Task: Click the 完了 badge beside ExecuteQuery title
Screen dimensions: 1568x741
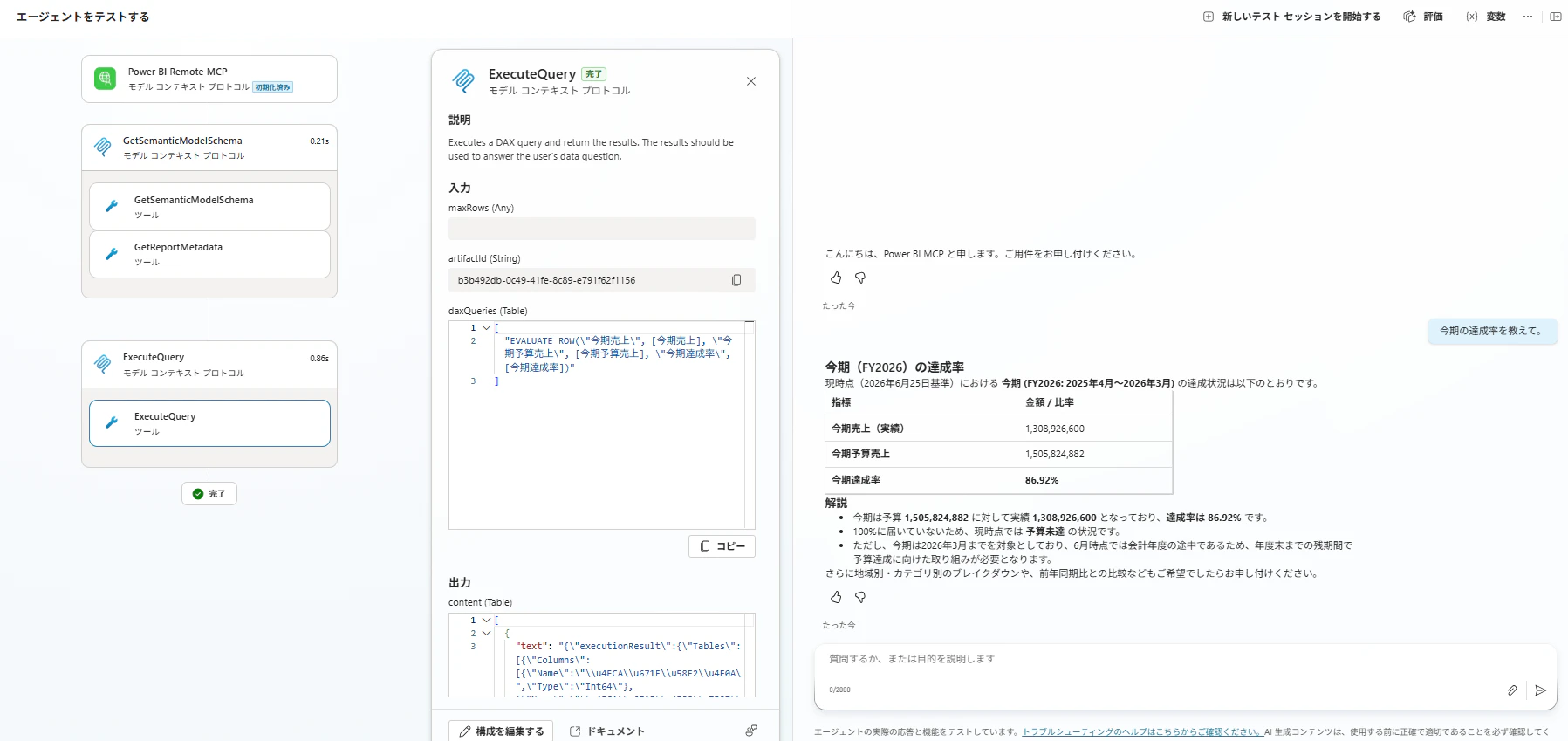Action: (594, 74)
